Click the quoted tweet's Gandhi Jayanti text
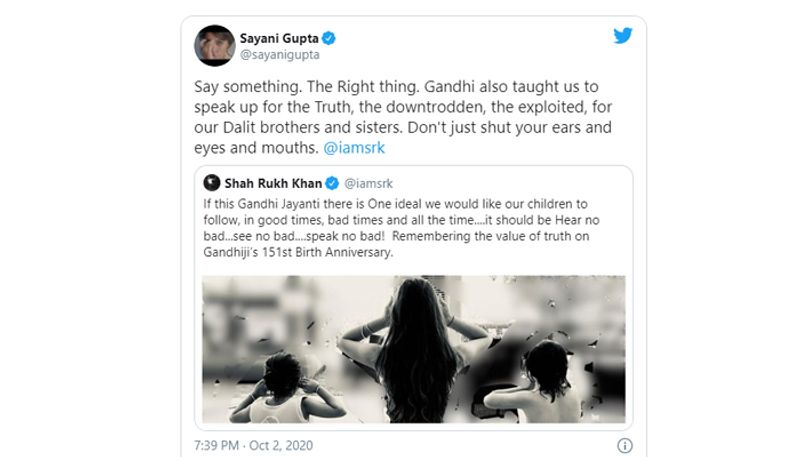The image size is (800, 457). pyautogui.click(x=401, y=228)
